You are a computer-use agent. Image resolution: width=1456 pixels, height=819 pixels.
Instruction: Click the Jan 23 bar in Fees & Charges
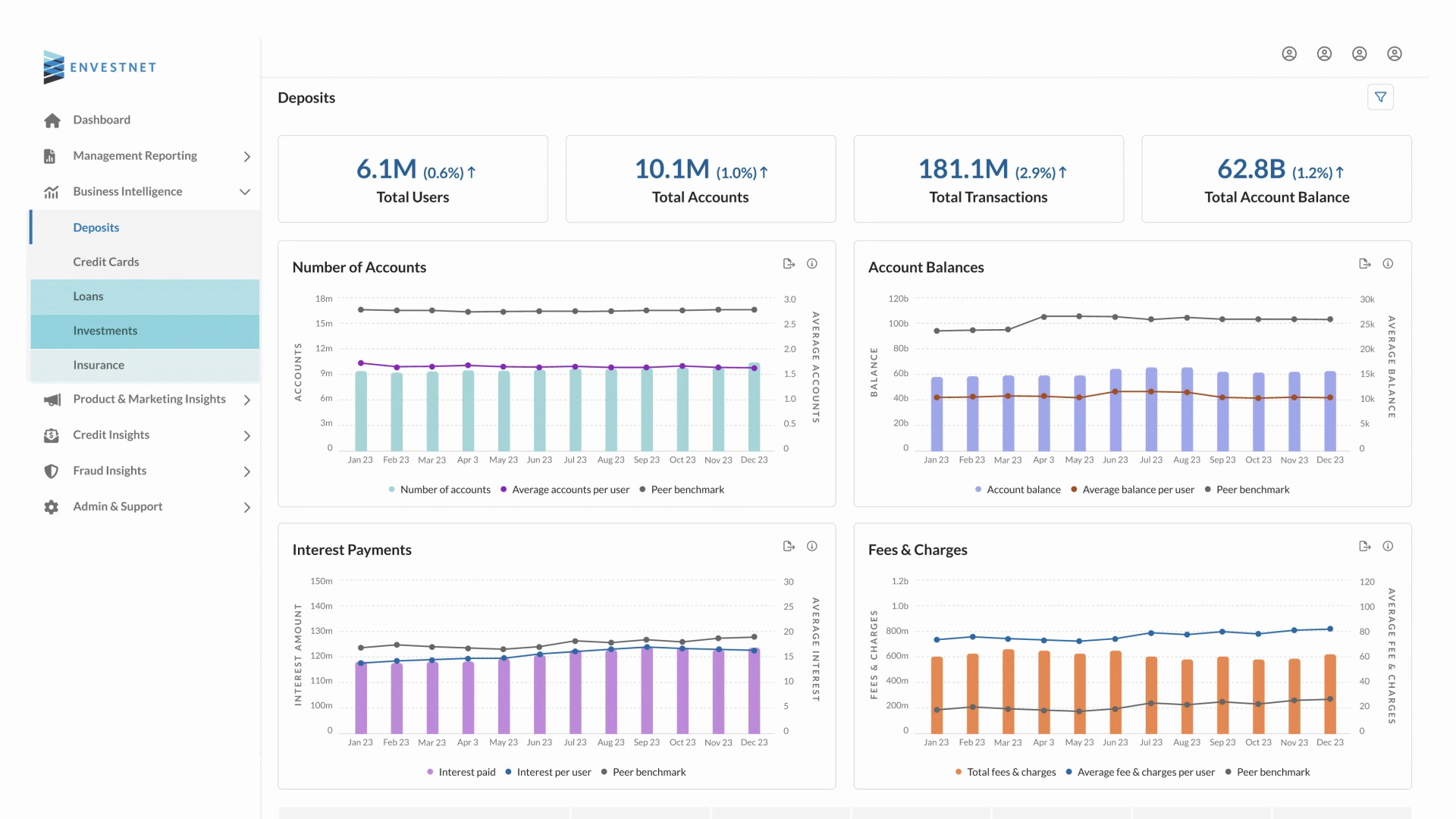pyautogui.click(x=937, y=695)
